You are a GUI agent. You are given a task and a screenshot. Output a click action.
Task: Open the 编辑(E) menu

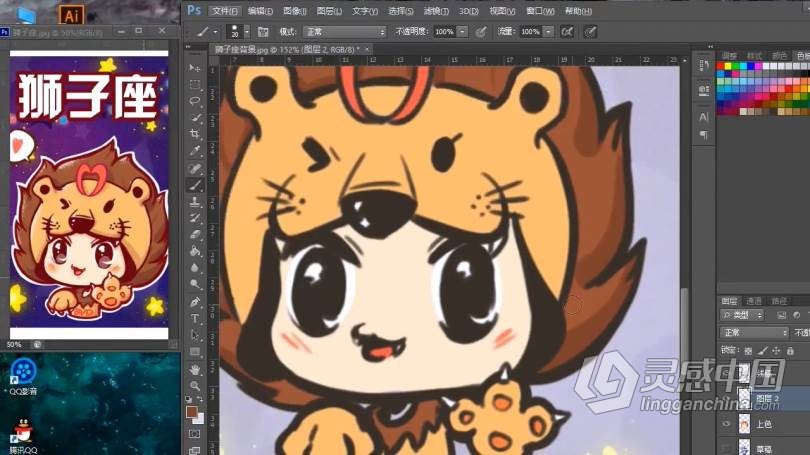tap(260, 11)
